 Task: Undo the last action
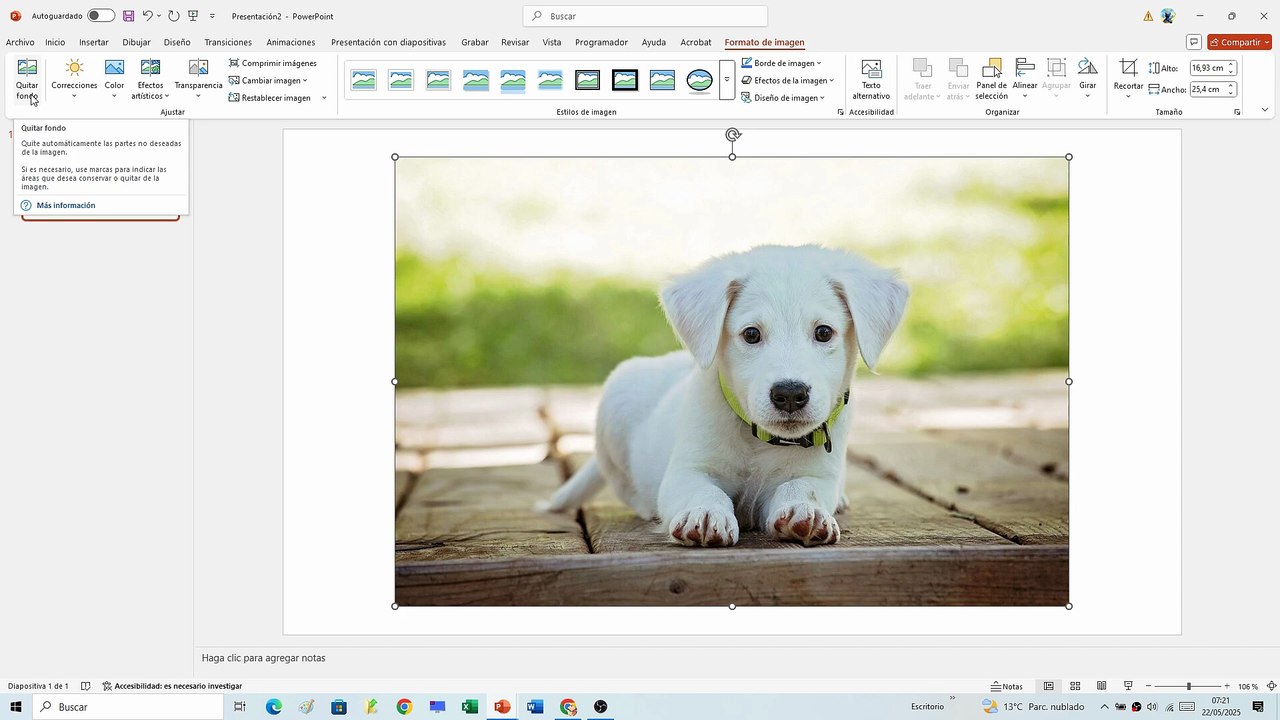pyautogui.click(x=147, y=16)
